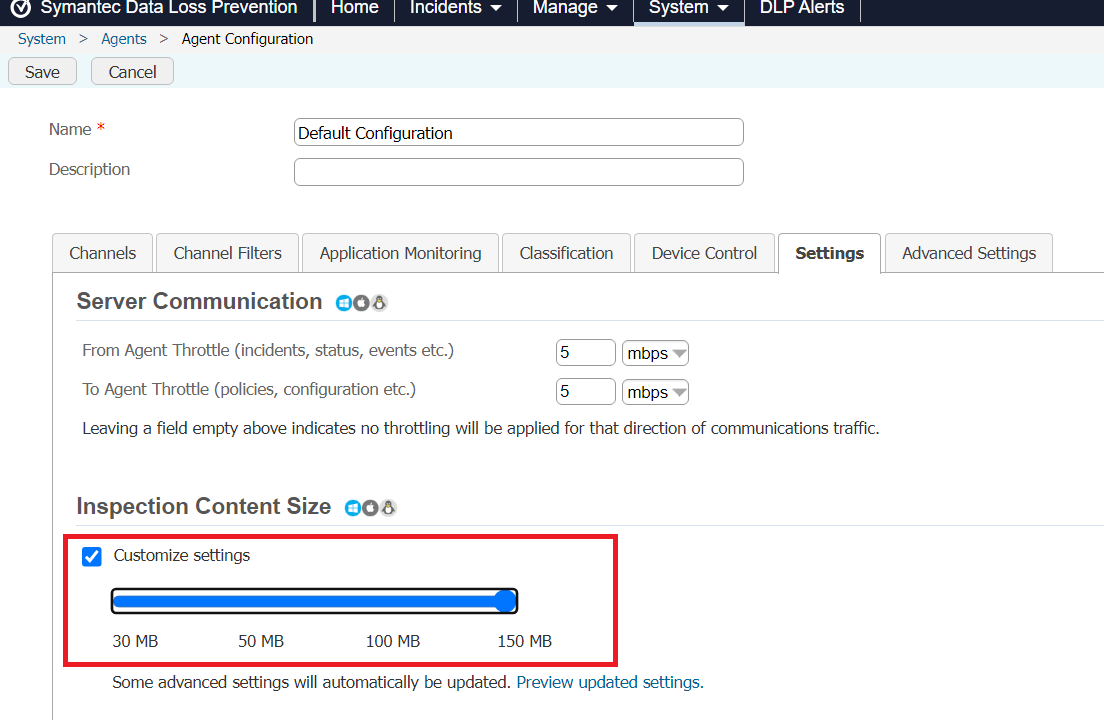Click the Agent Configuration breadcrumb text

coord(247,39)
